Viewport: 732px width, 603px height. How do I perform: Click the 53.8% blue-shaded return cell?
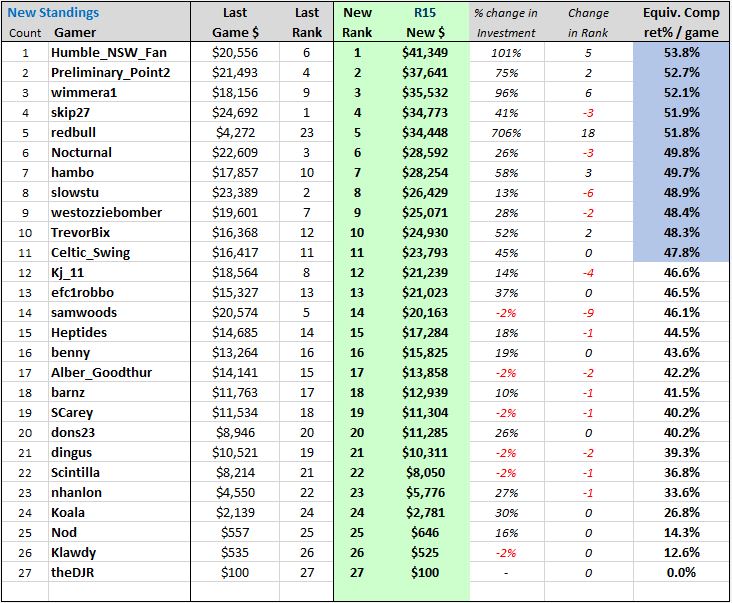681,53
